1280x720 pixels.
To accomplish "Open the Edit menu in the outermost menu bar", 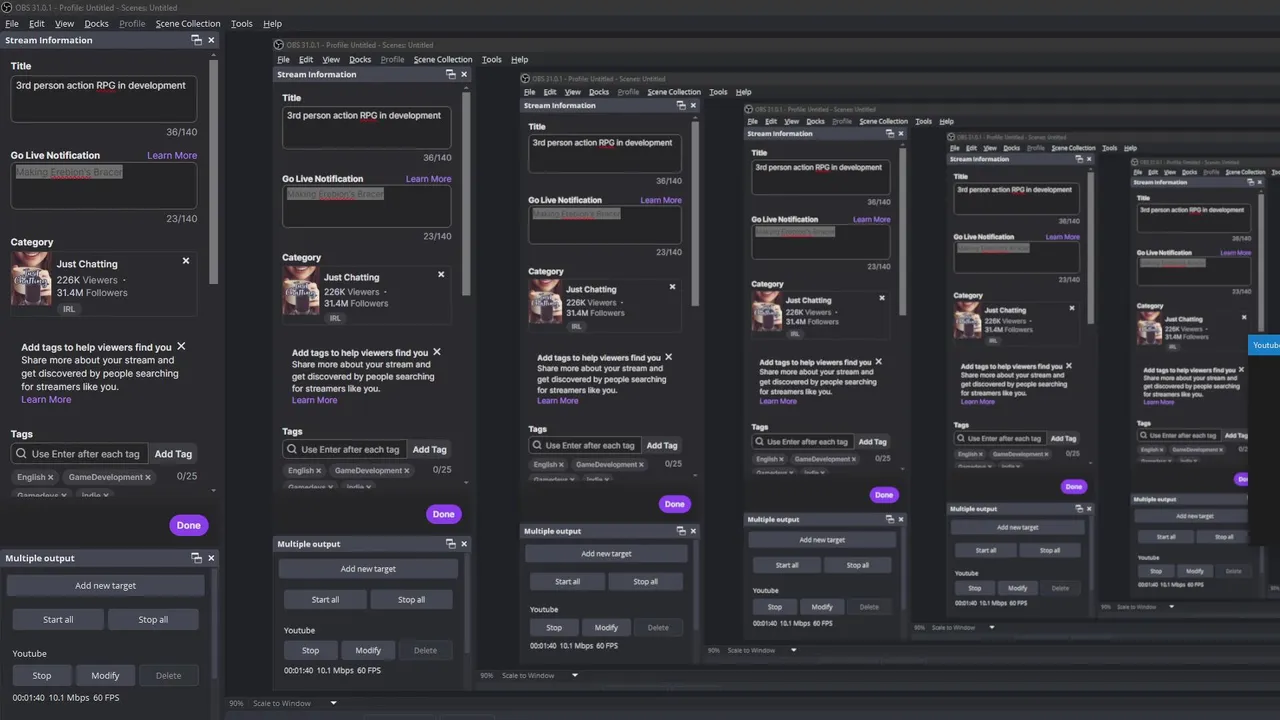I will pyautogui.click(x=37, y=23).
